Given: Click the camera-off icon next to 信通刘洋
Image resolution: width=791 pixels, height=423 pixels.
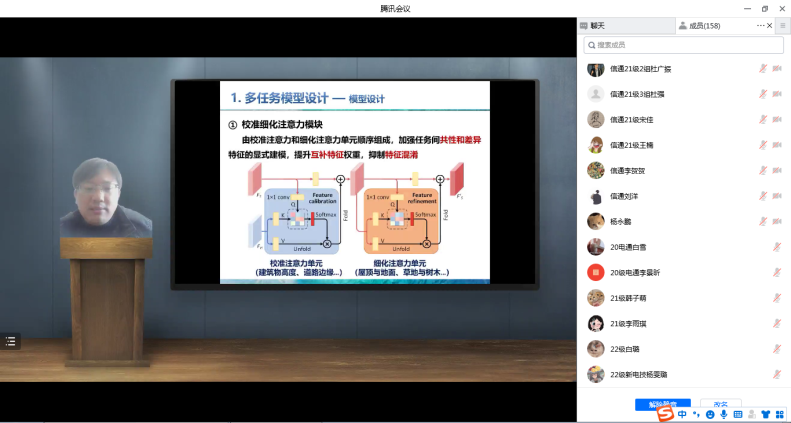Looking at the screenshot, I should click(777, 196).
